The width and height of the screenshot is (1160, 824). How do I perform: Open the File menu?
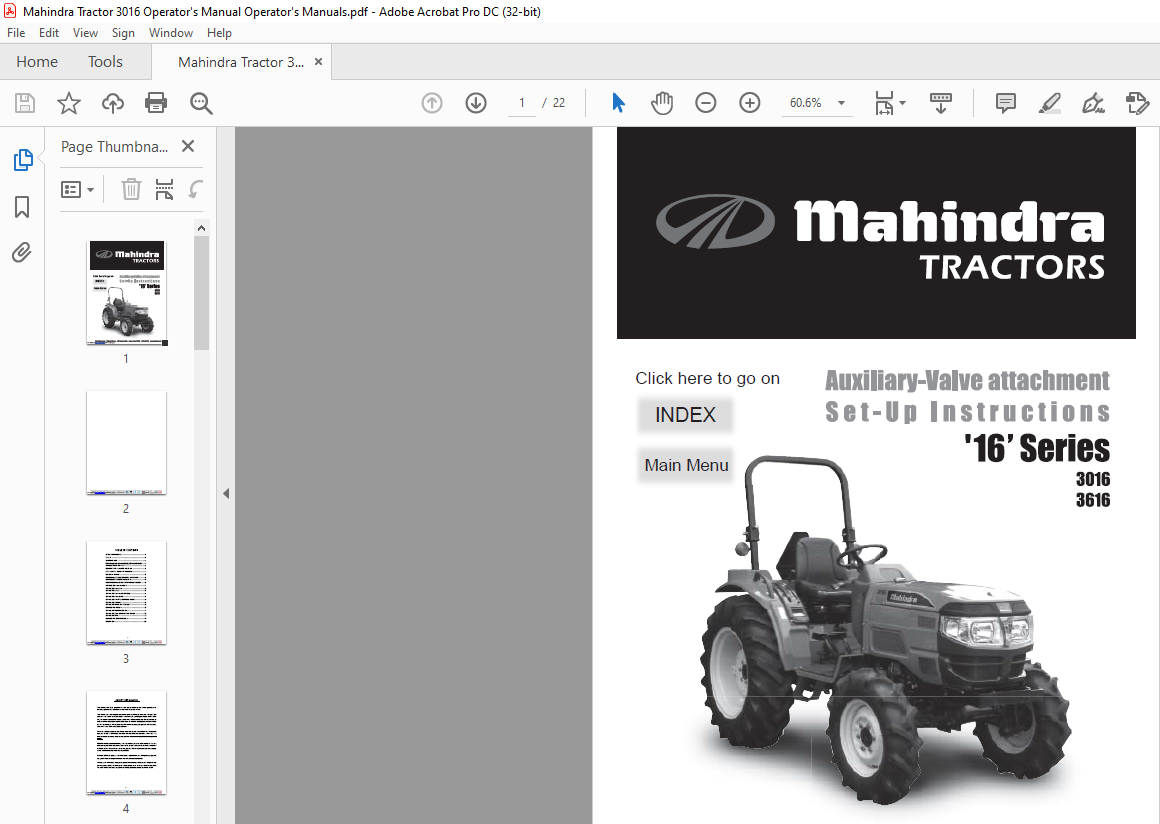tap(16, 33)
